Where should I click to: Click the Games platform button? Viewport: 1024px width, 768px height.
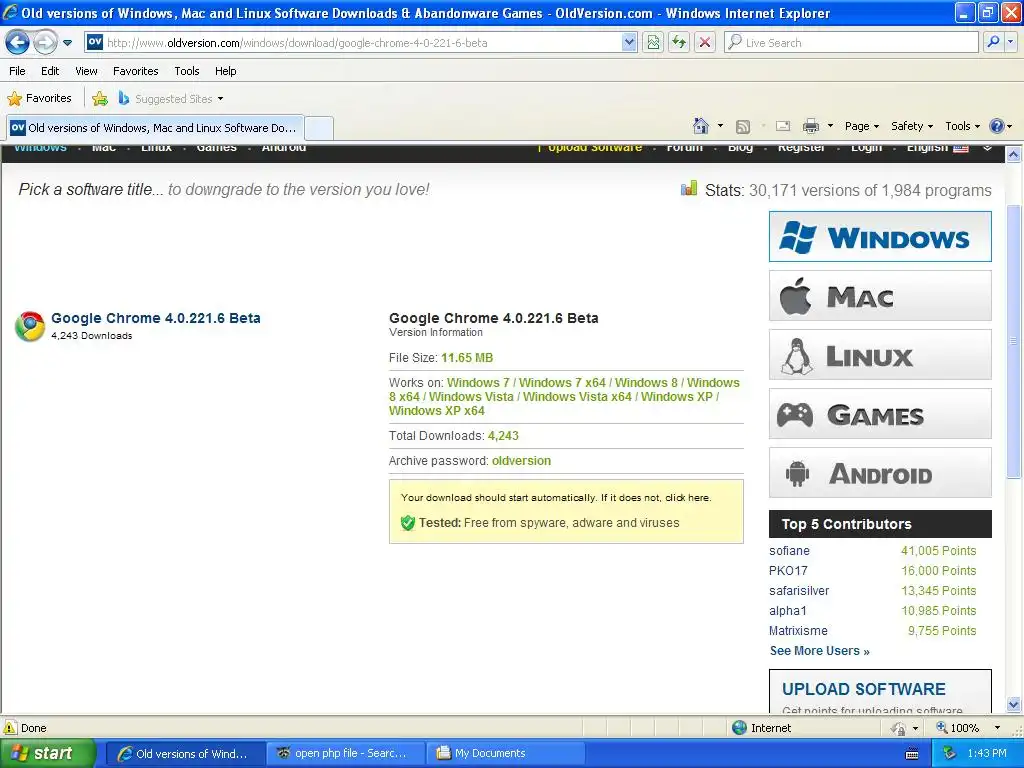pos(880,413)
